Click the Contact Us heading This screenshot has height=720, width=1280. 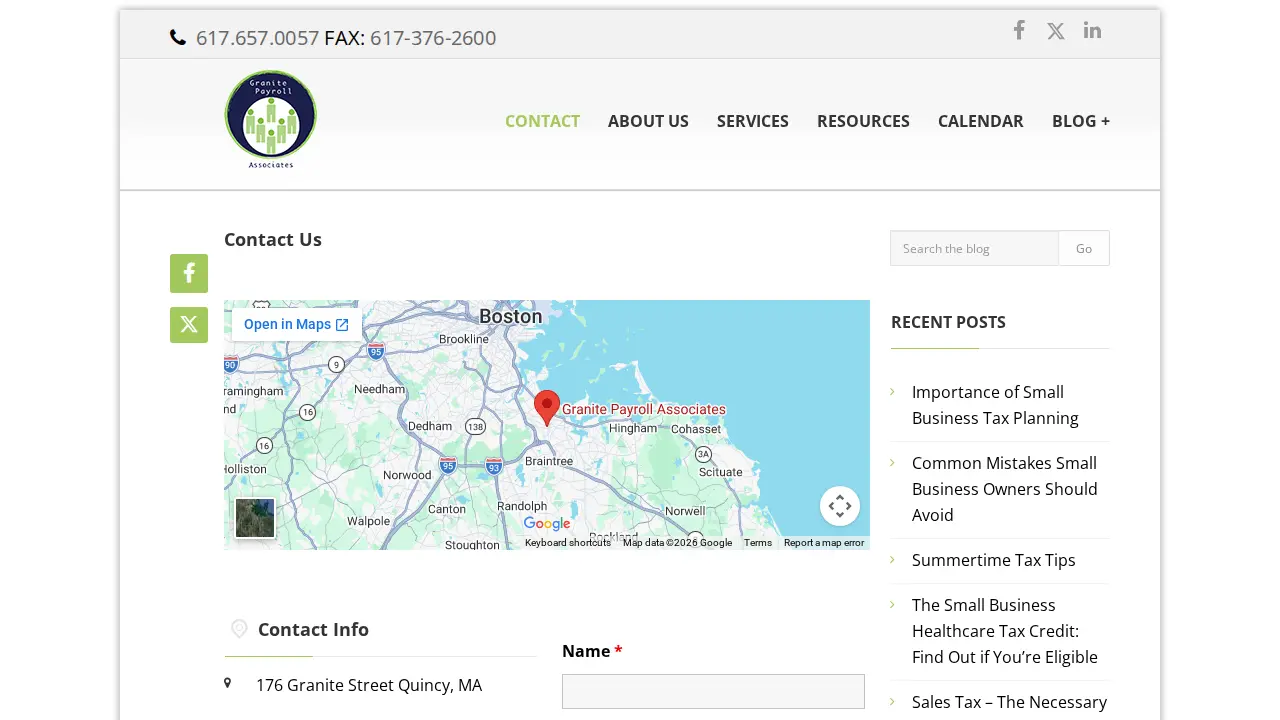point(273,239)
